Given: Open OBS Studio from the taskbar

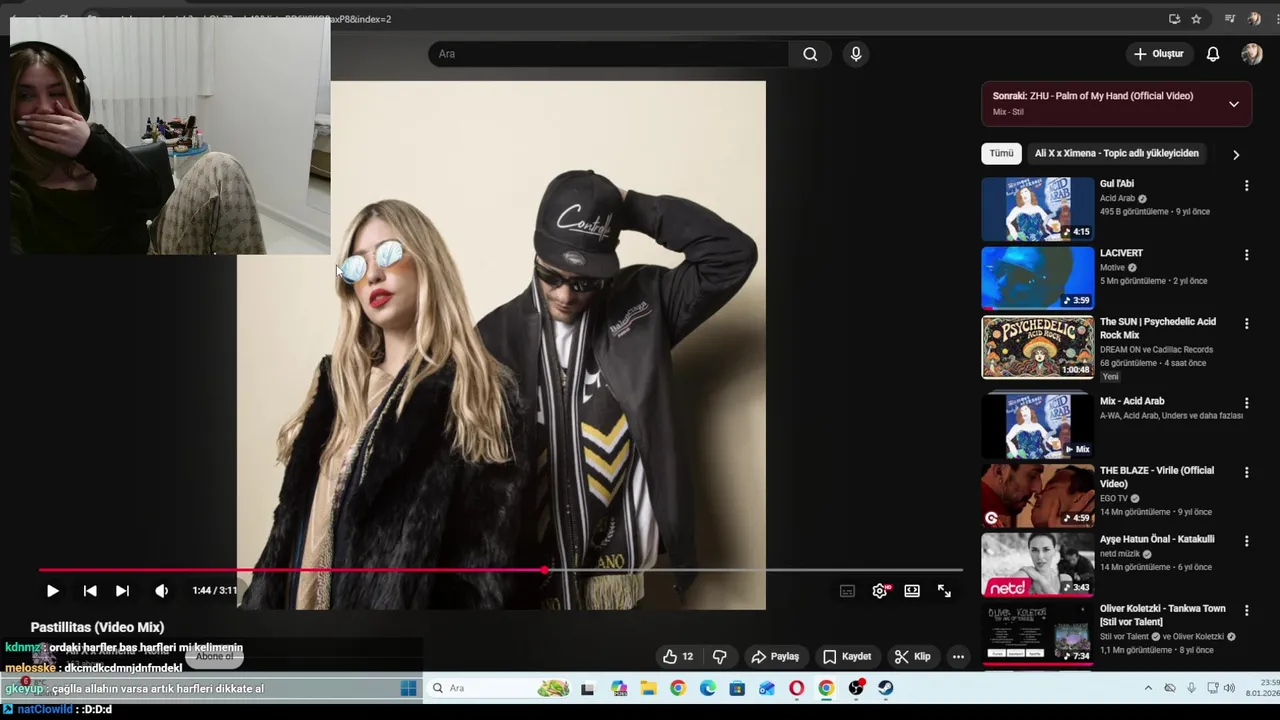Looking at the screenshot, I should point(856,688).
